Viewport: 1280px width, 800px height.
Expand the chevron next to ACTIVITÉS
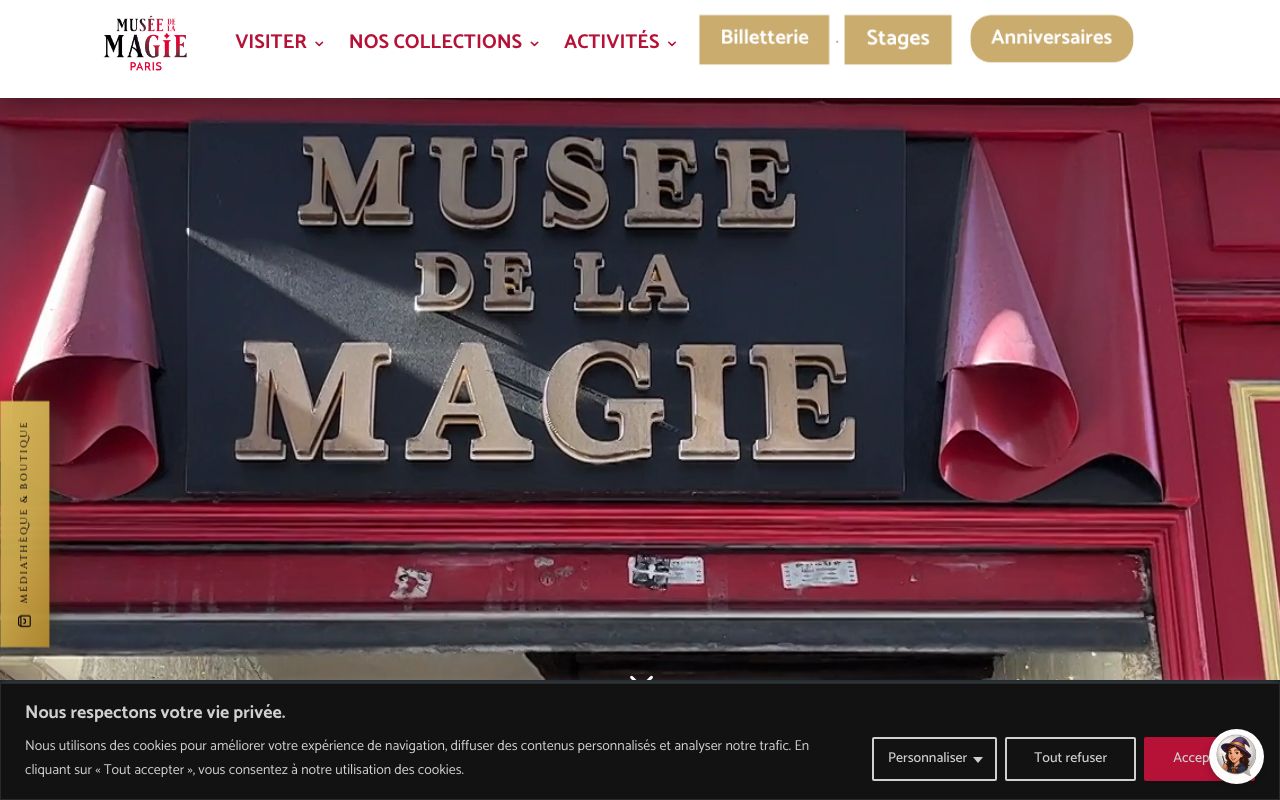(672, 43)
